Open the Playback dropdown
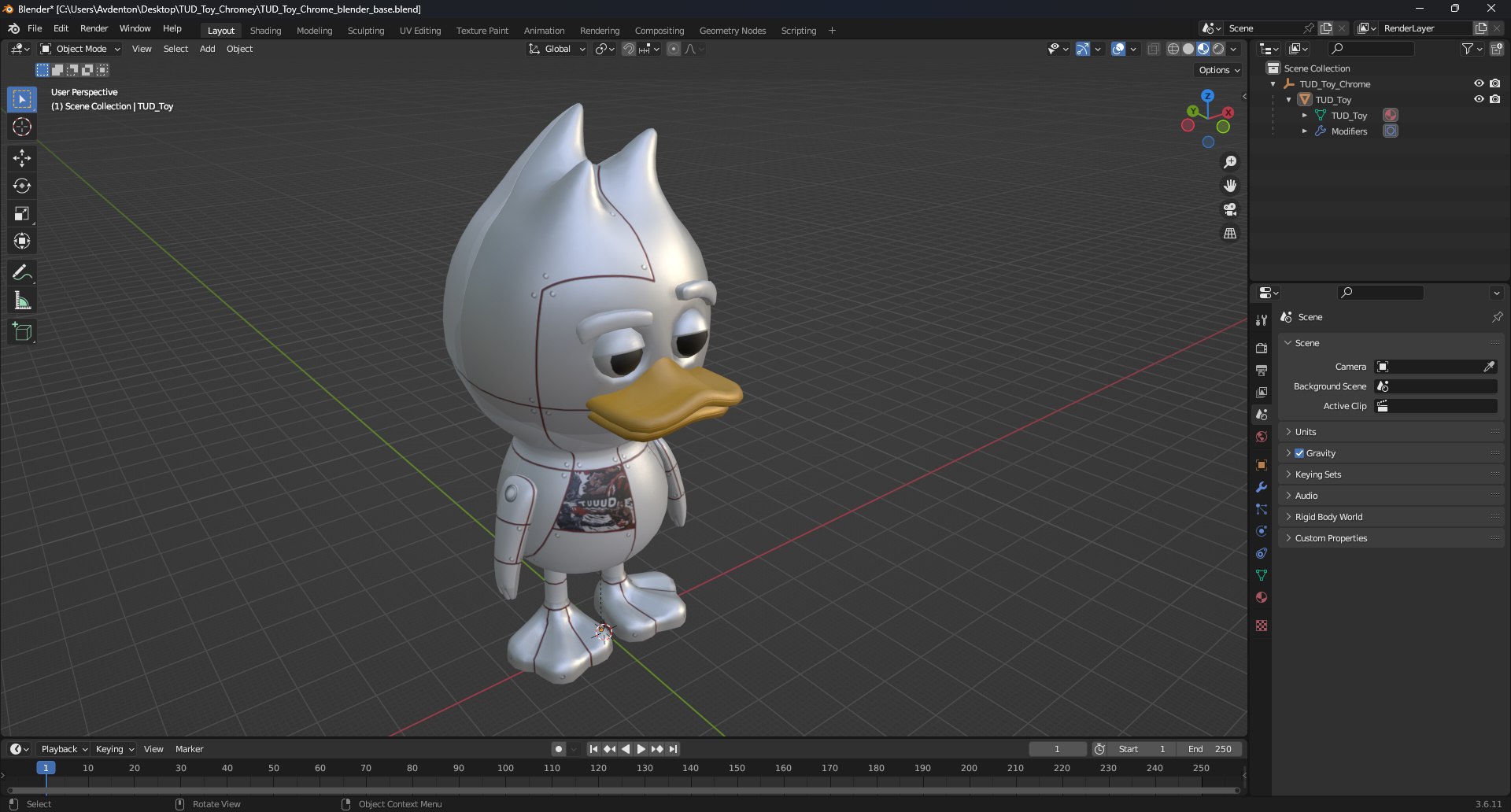 click(64, 749)
